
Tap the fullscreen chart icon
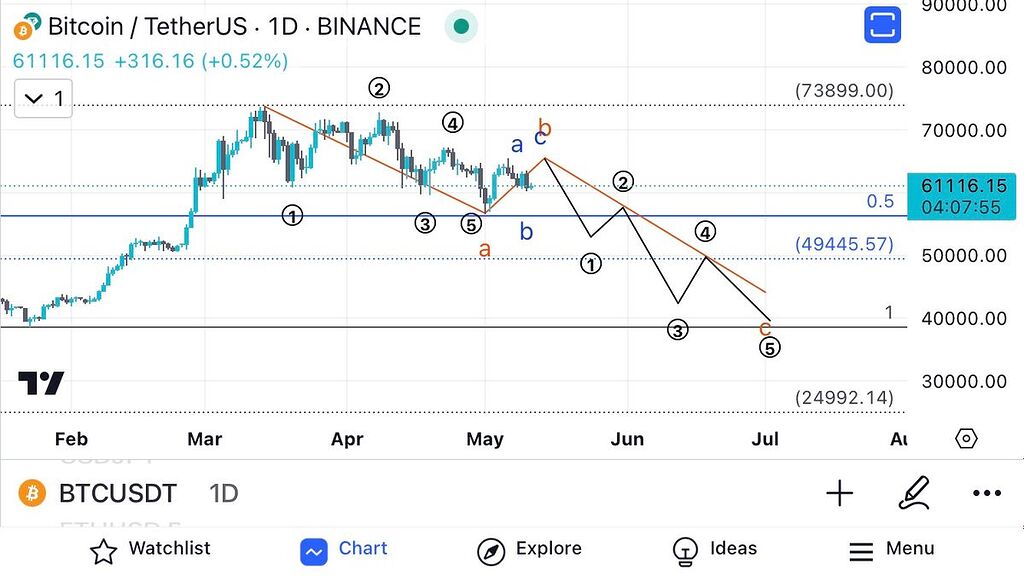(883, 25)
